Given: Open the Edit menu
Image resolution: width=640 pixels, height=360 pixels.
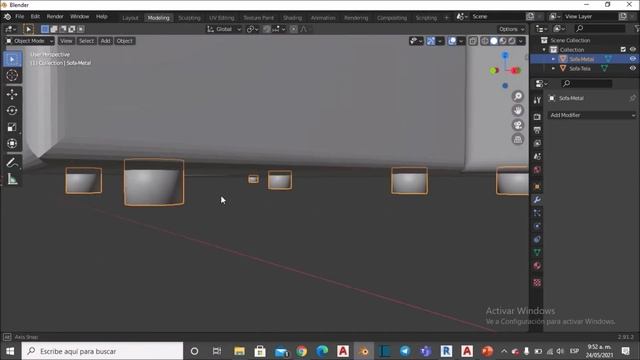Looking at the screenshot, I should 35,17.
